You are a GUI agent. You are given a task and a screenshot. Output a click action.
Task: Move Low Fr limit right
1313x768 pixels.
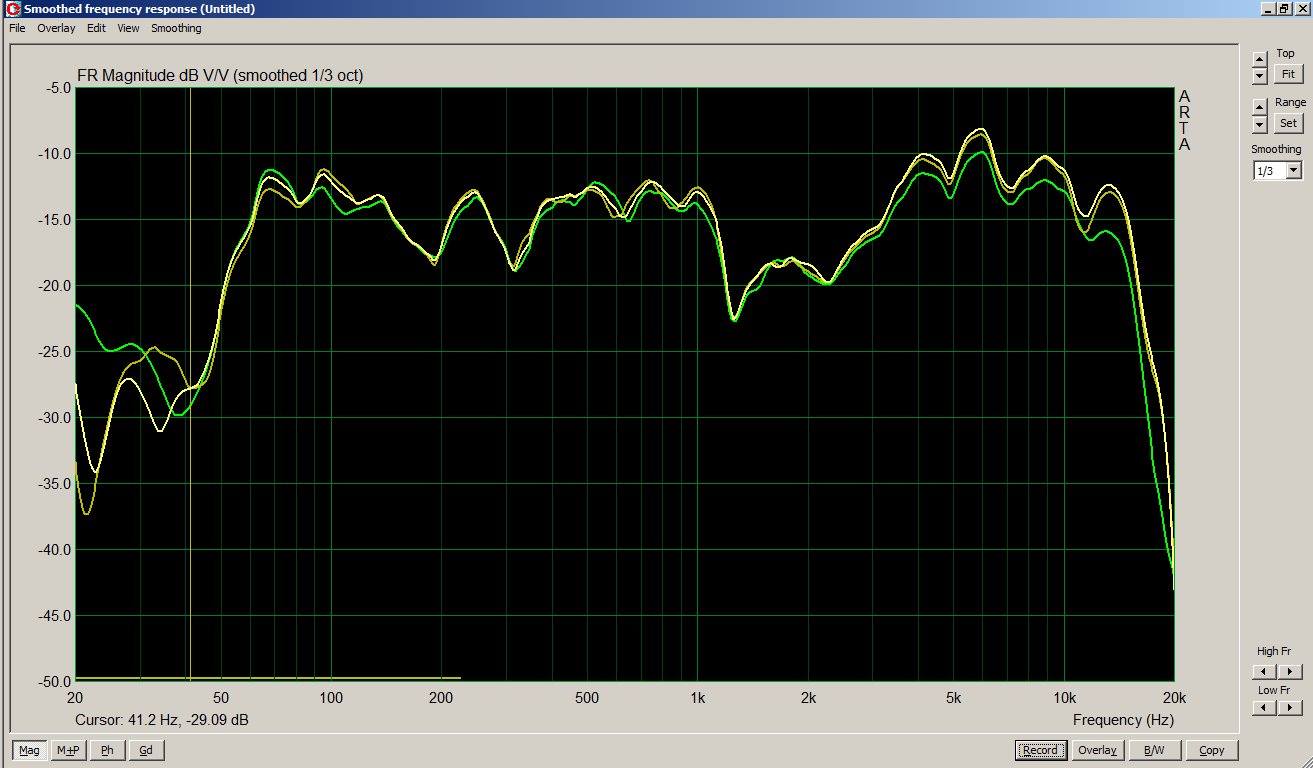(1290, 708)
